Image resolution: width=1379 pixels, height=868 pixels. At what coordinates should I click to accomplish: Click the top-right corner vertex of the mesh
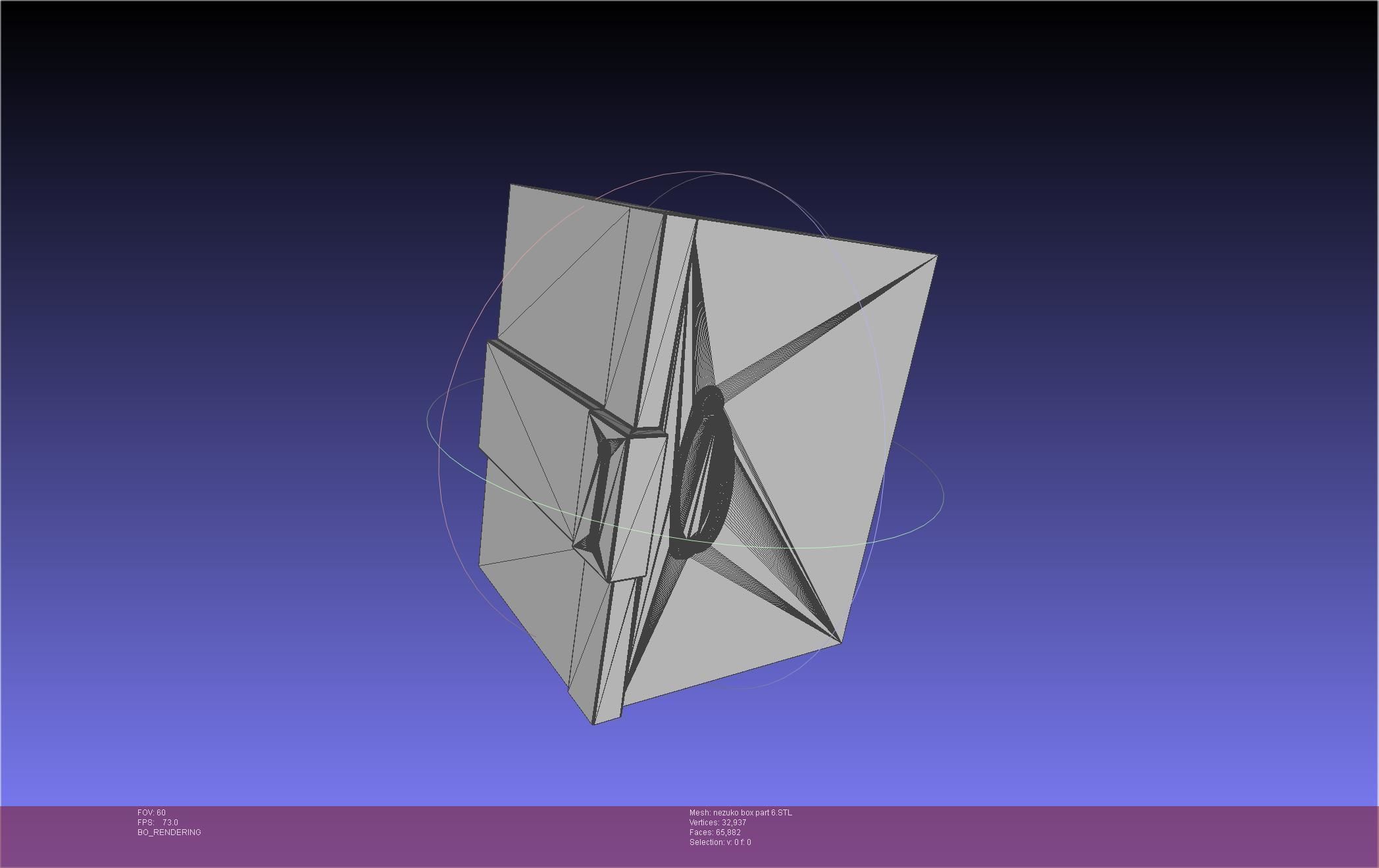pos(936,255)
